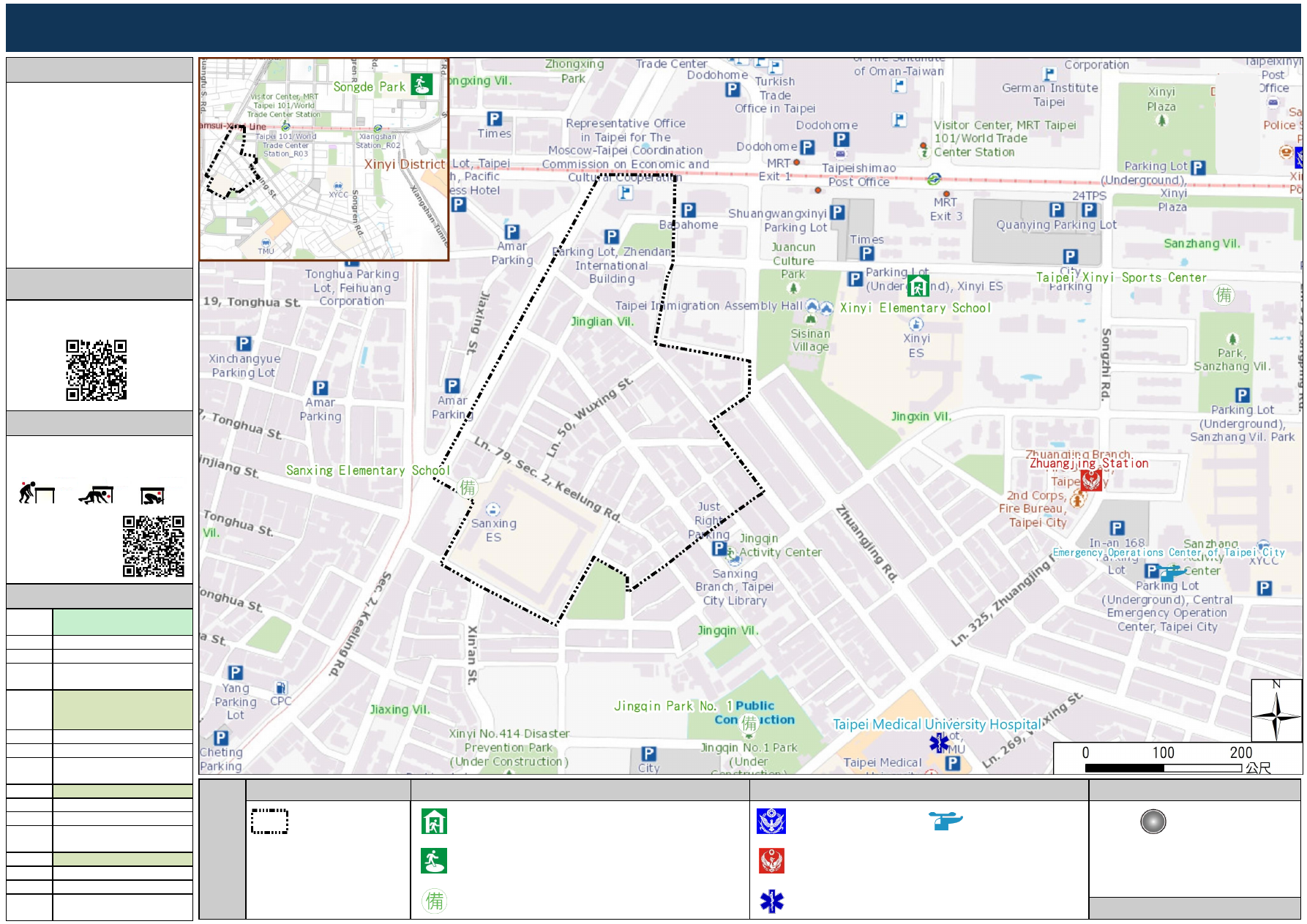Select the green shelter house icon in legend
The image size is (1307, 924).
[434, 821]
